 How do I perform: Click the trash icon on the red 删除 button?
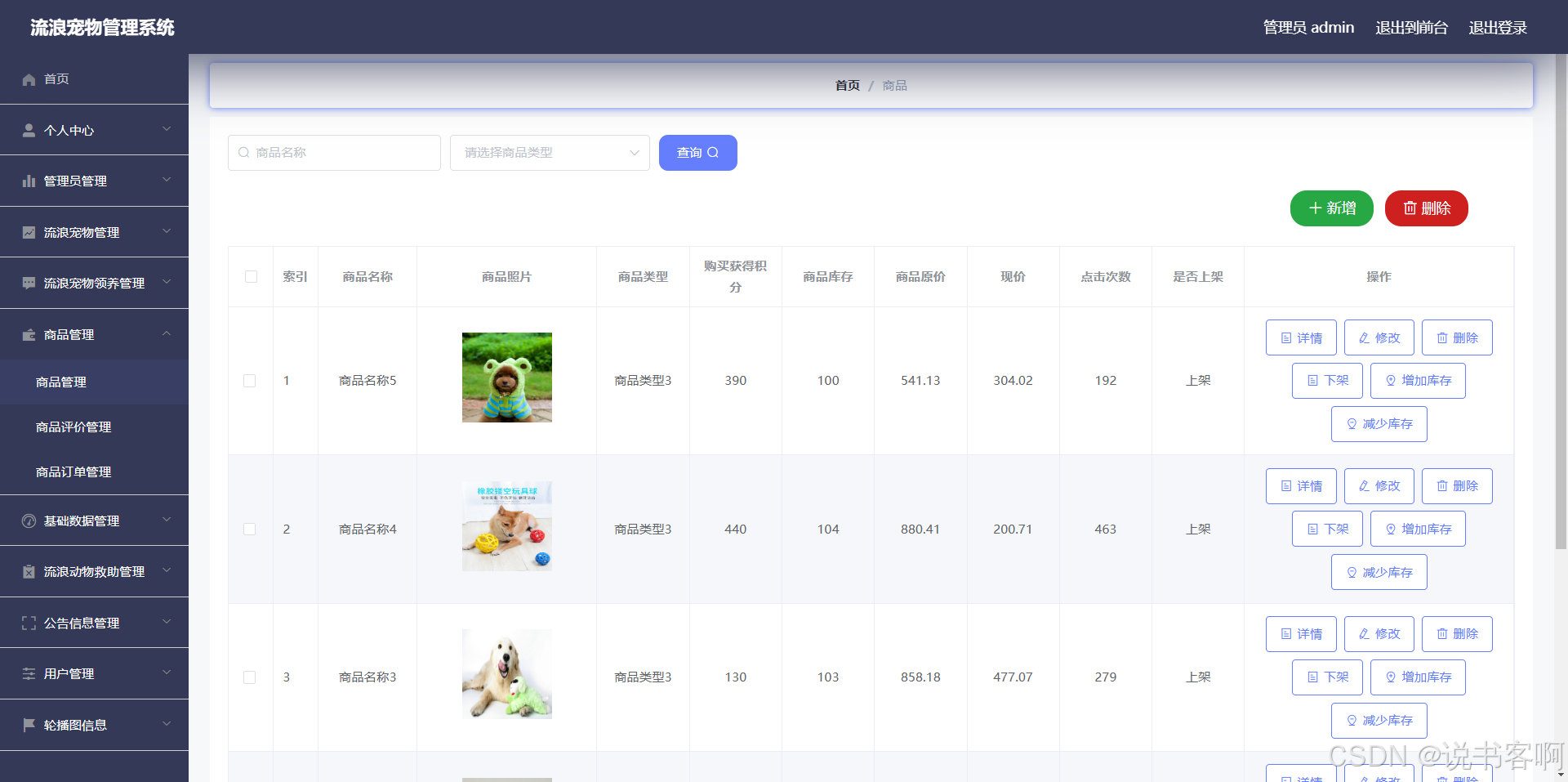pos(1410,208)
